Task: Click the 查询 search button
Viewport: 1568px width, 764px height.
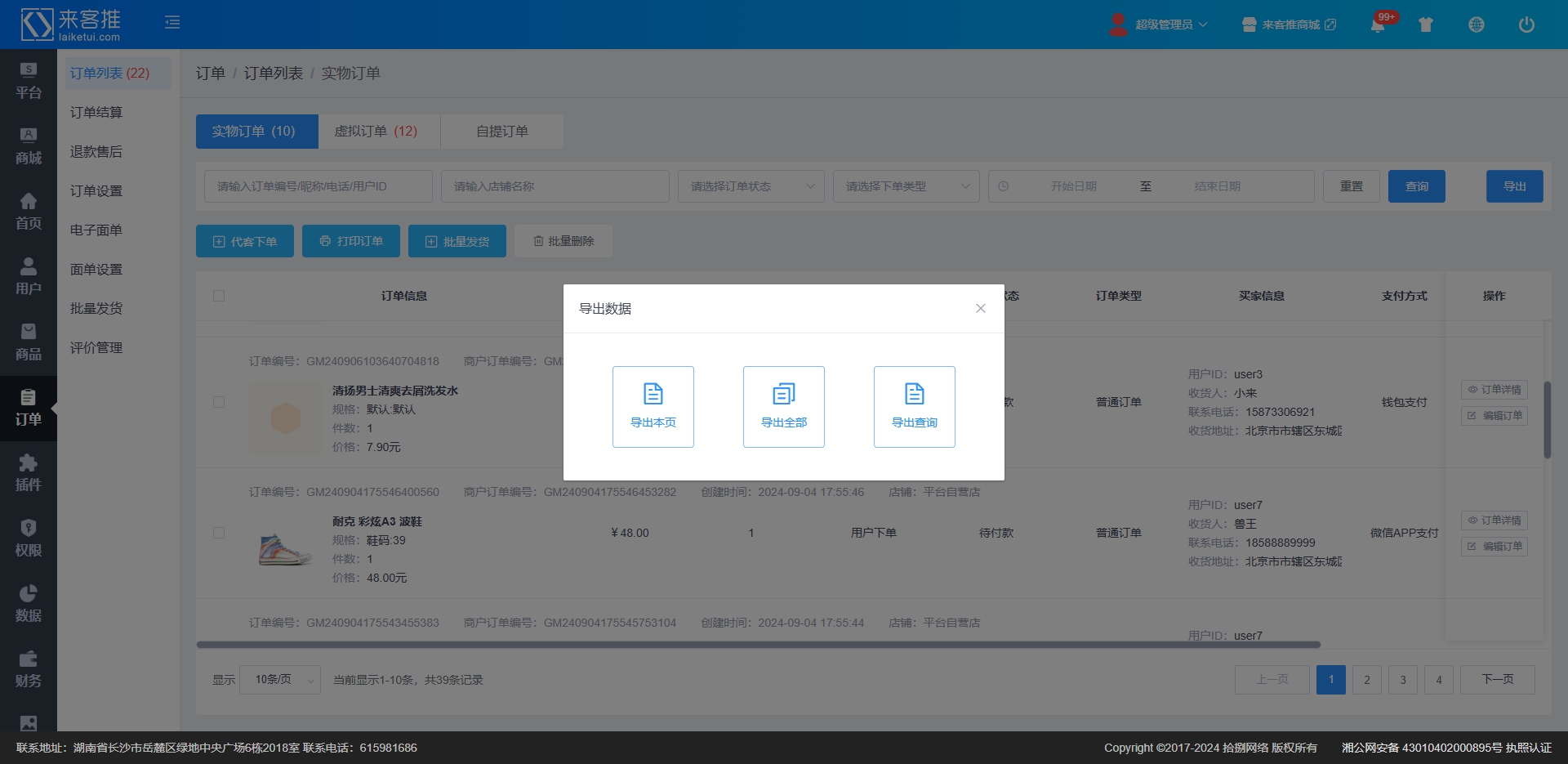Action: tap(1416, 186)
